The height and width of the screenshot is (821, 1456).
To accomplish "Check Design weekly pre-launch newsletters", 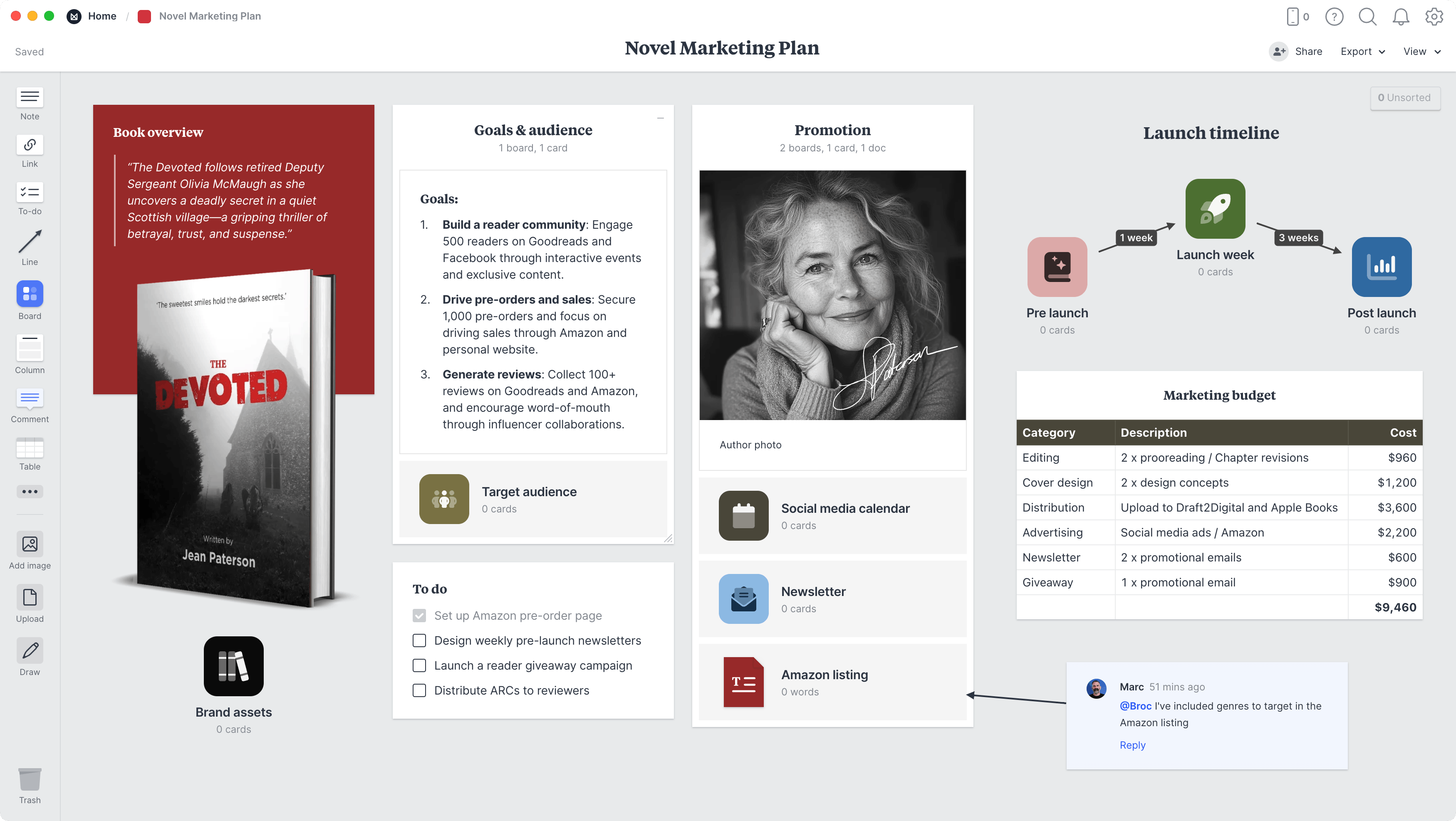I will click(419, 640).
